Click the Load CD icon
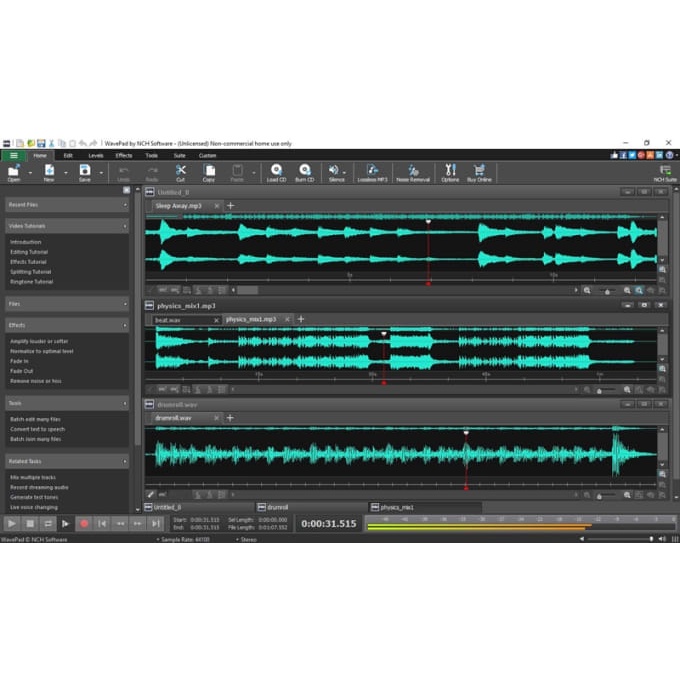The image size is (680, 680). (x=276, y=171)
